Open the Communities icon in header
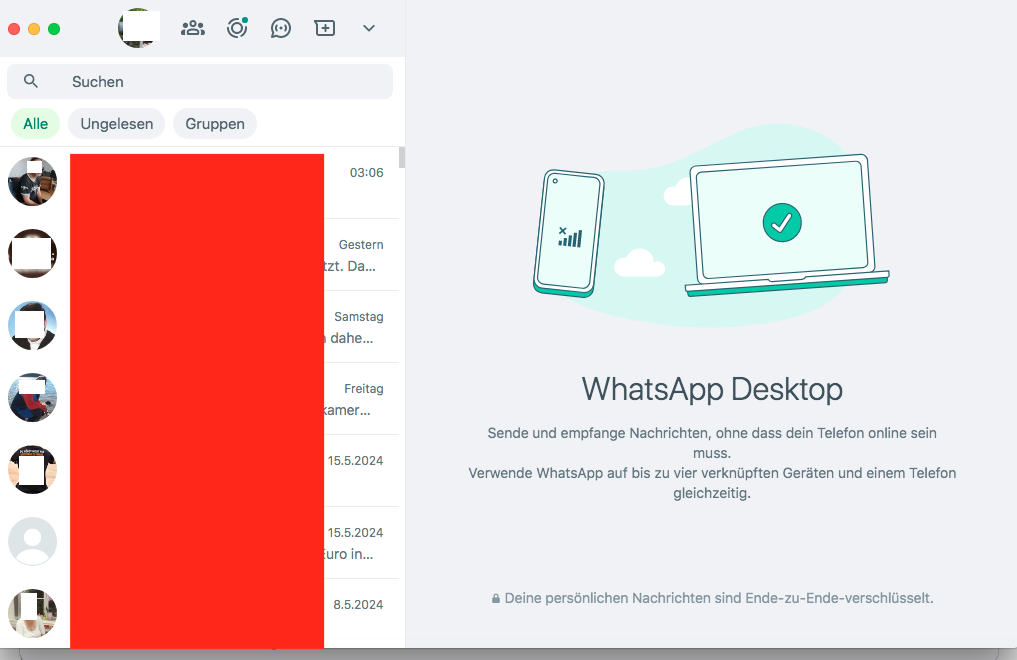 tap(192, 28)
